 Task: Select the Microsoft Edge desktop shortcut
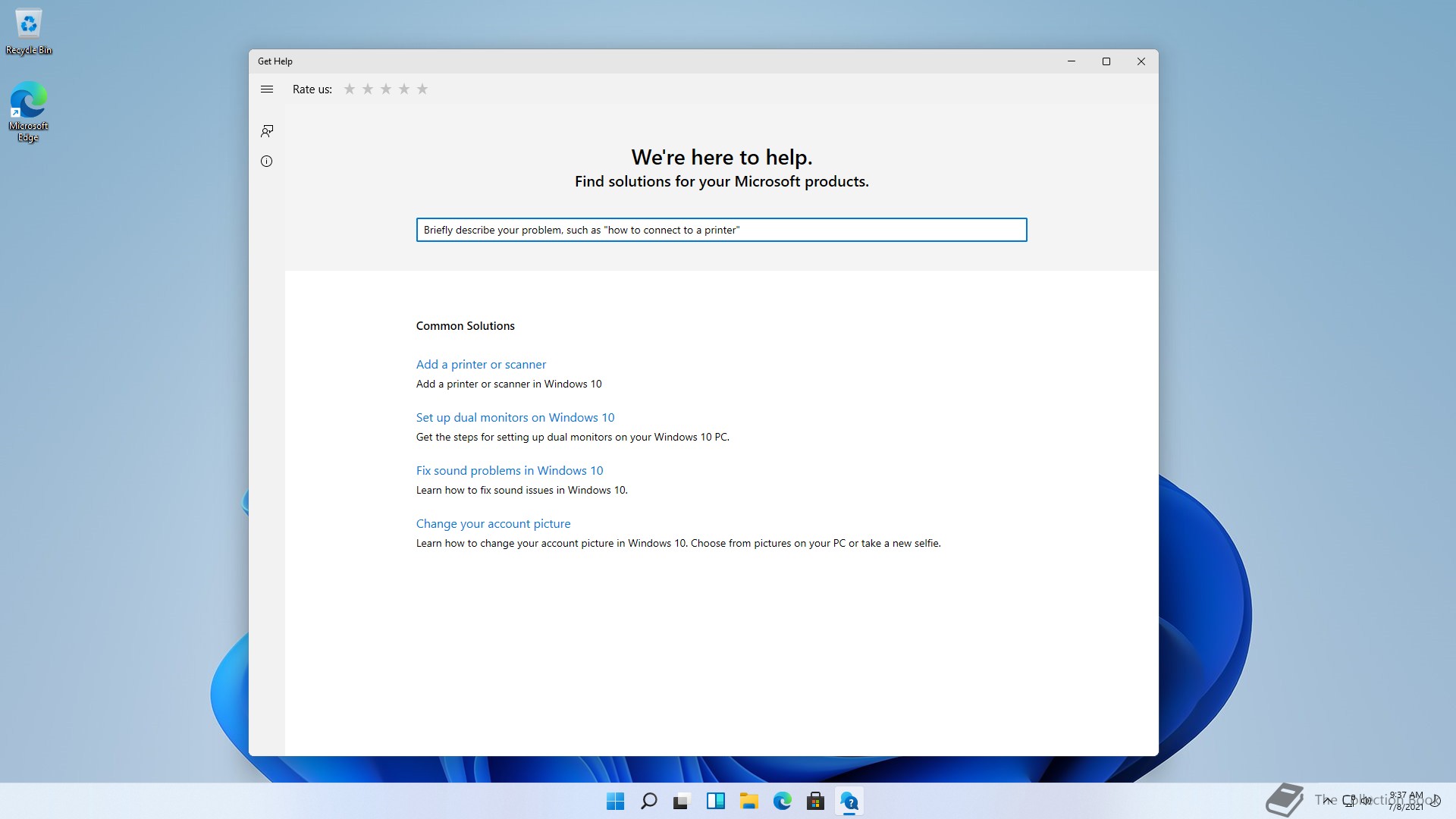coord(29,111)
